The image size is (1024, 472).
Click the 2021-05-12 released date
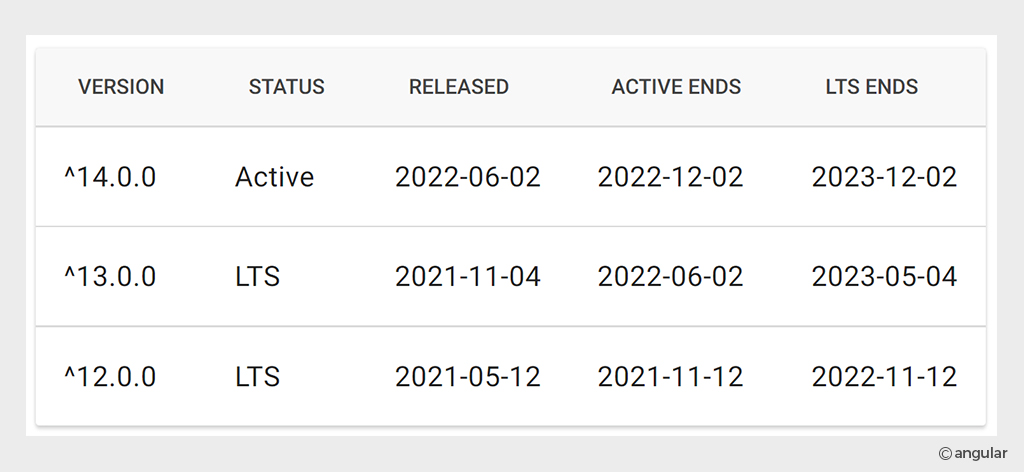(x=468, y=377)
